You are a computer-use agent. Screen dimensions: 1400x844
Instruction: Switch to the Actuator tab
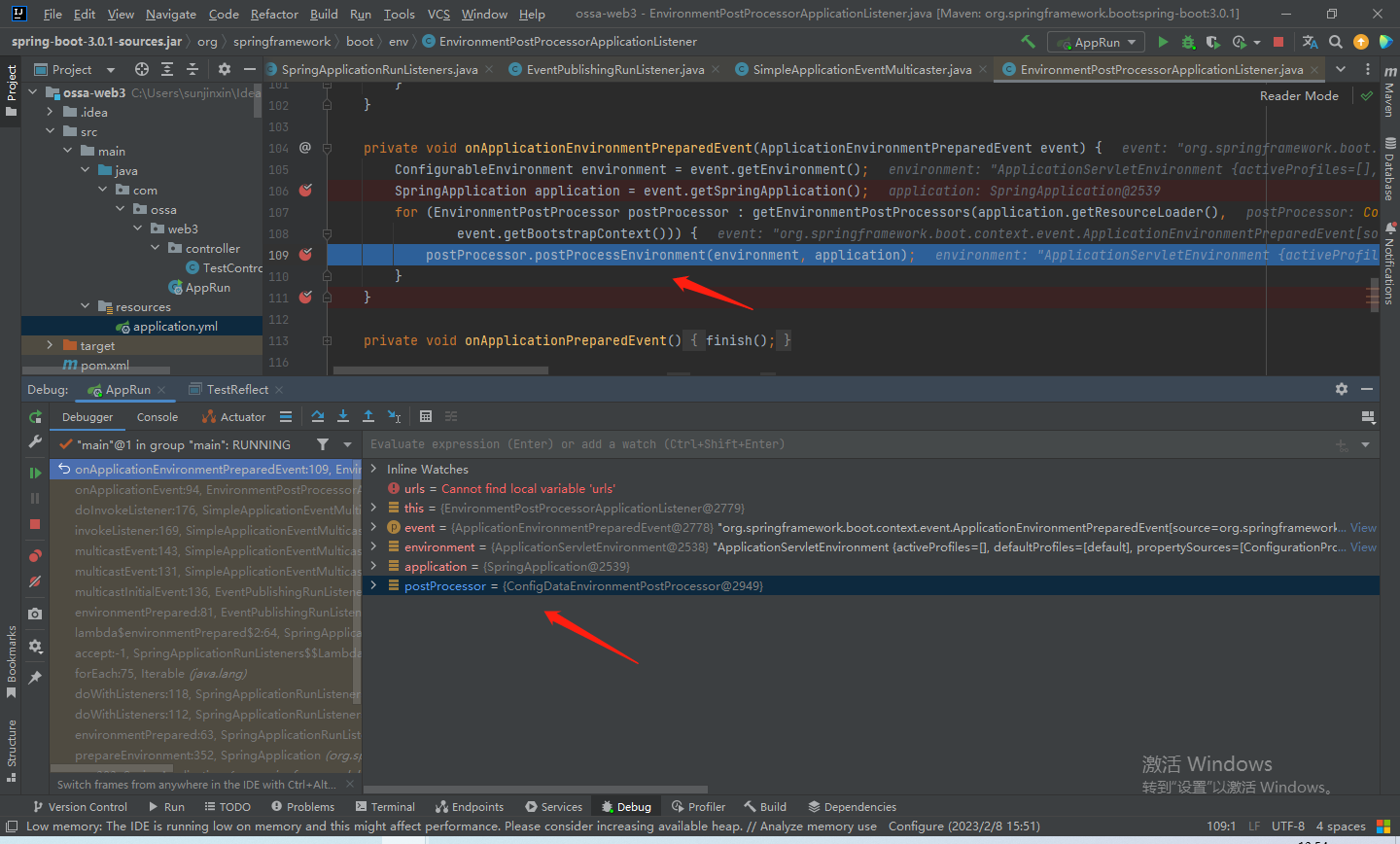coord(234,417)
